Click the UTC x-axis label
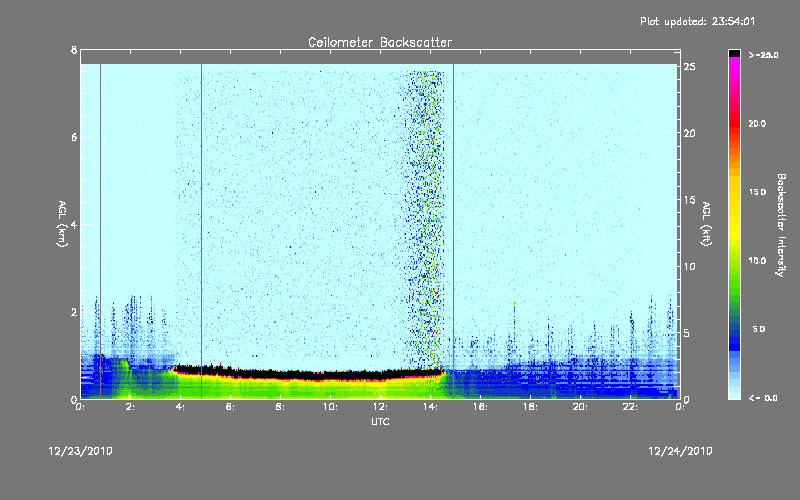Image resolution: width=800 pixels, height=500 pixels. [380, 421]
